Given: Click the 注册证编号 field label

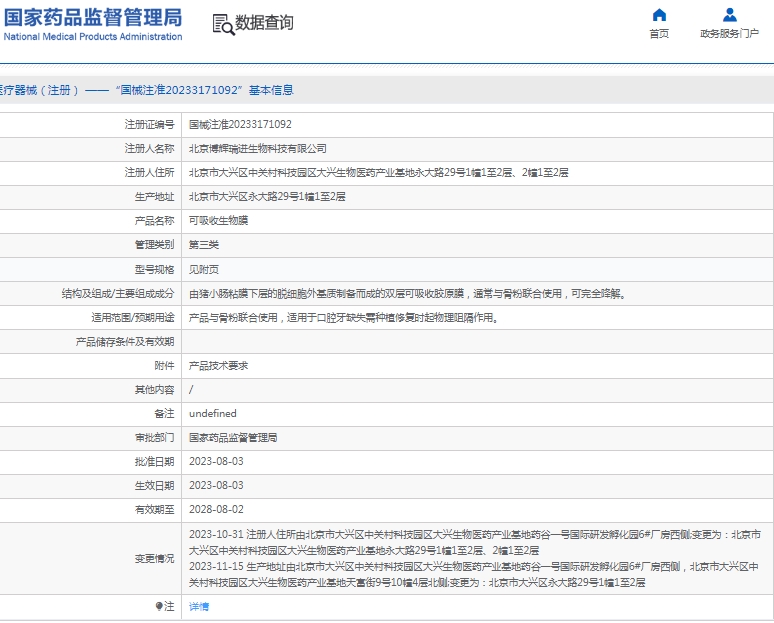Looking at the screenshot, I should pos(150,124).
